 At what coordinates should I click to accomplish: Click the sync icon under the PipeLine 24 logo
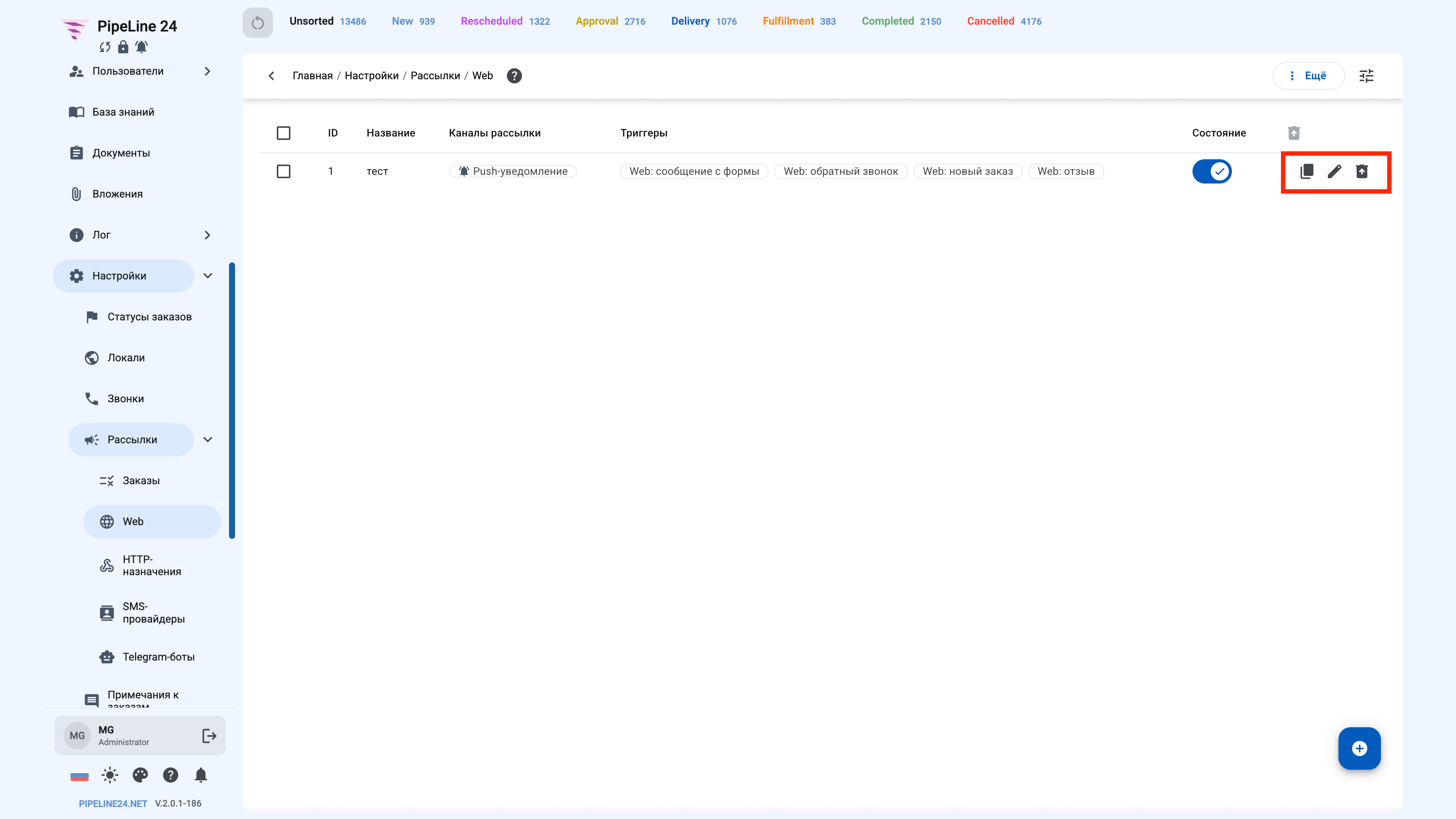coord(105,47)
